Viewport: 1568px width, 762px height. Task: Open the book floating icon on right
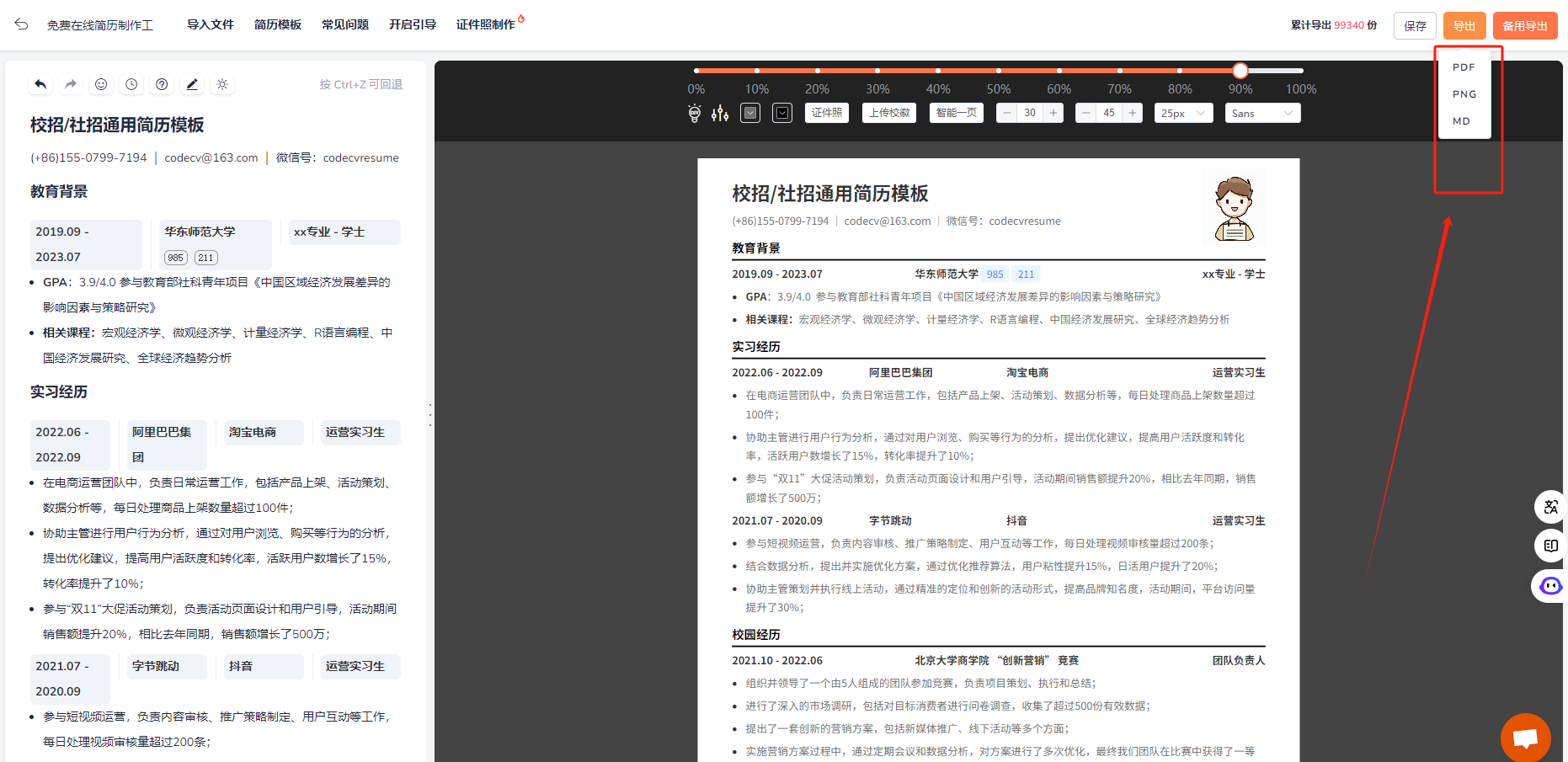tap(1550, 546)
